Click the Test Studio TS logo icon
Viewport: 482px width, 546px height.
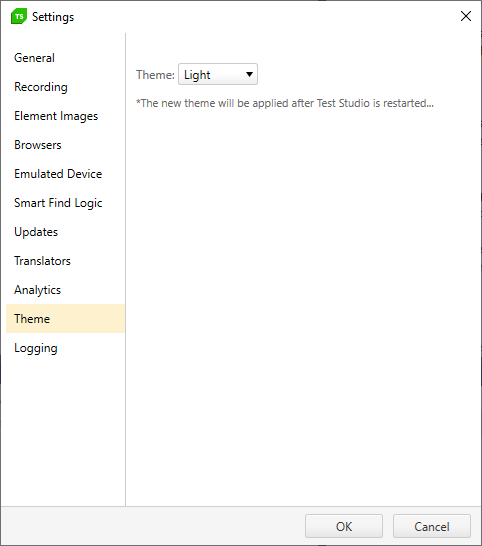[19, 16]
